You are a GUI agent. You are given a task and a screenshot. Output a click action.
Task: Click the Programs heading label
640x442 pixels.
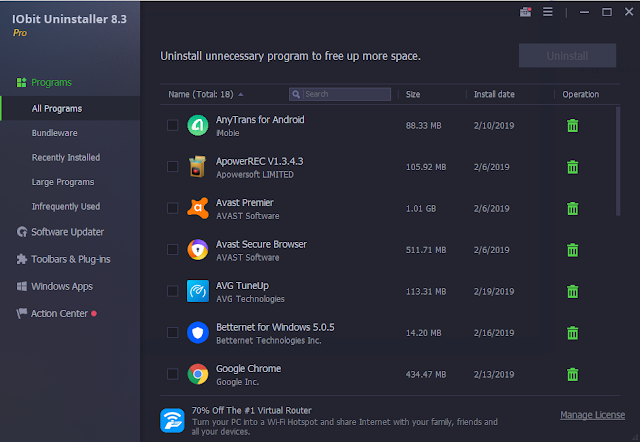[51, 82]
